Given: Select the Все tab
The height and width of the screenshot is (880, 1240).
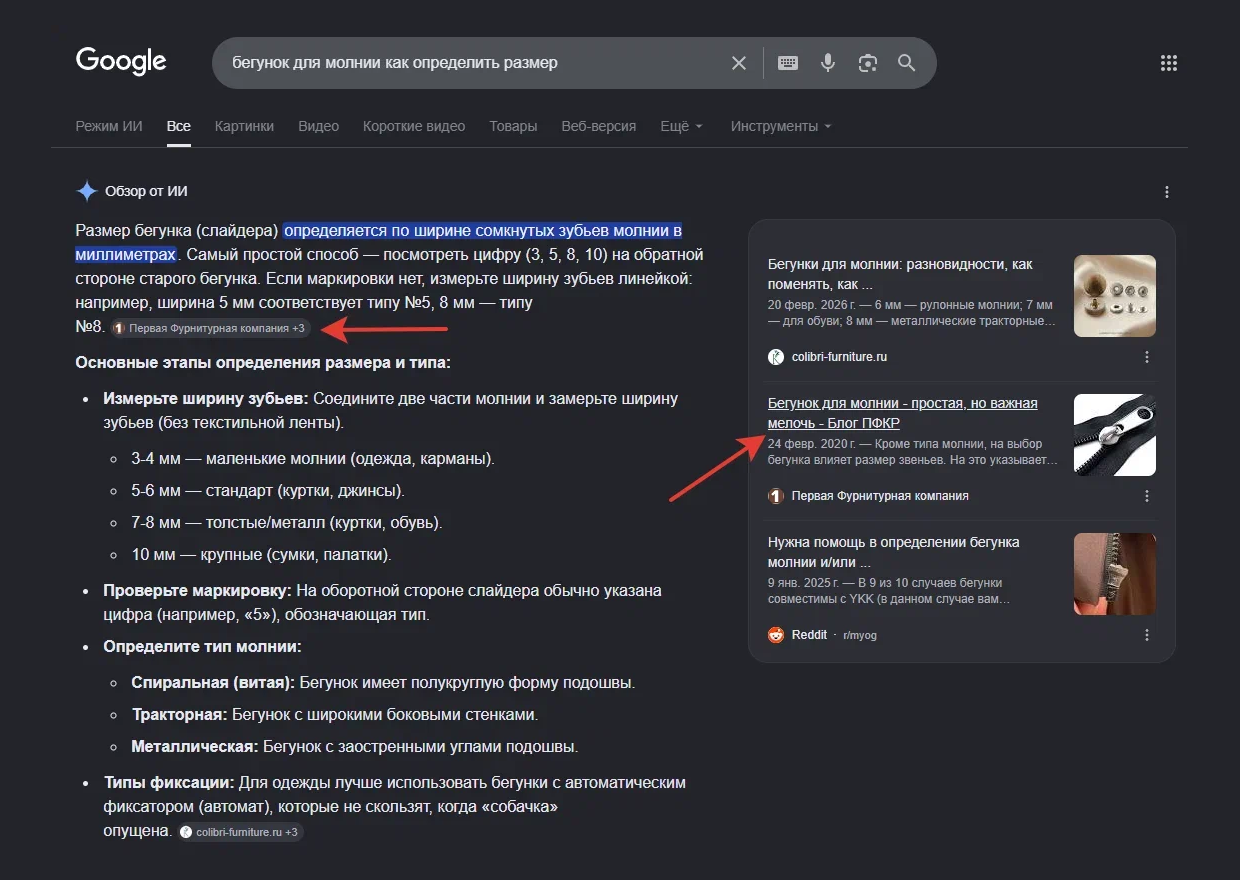Looking at the screenshot, I should [x=179, y=126].
